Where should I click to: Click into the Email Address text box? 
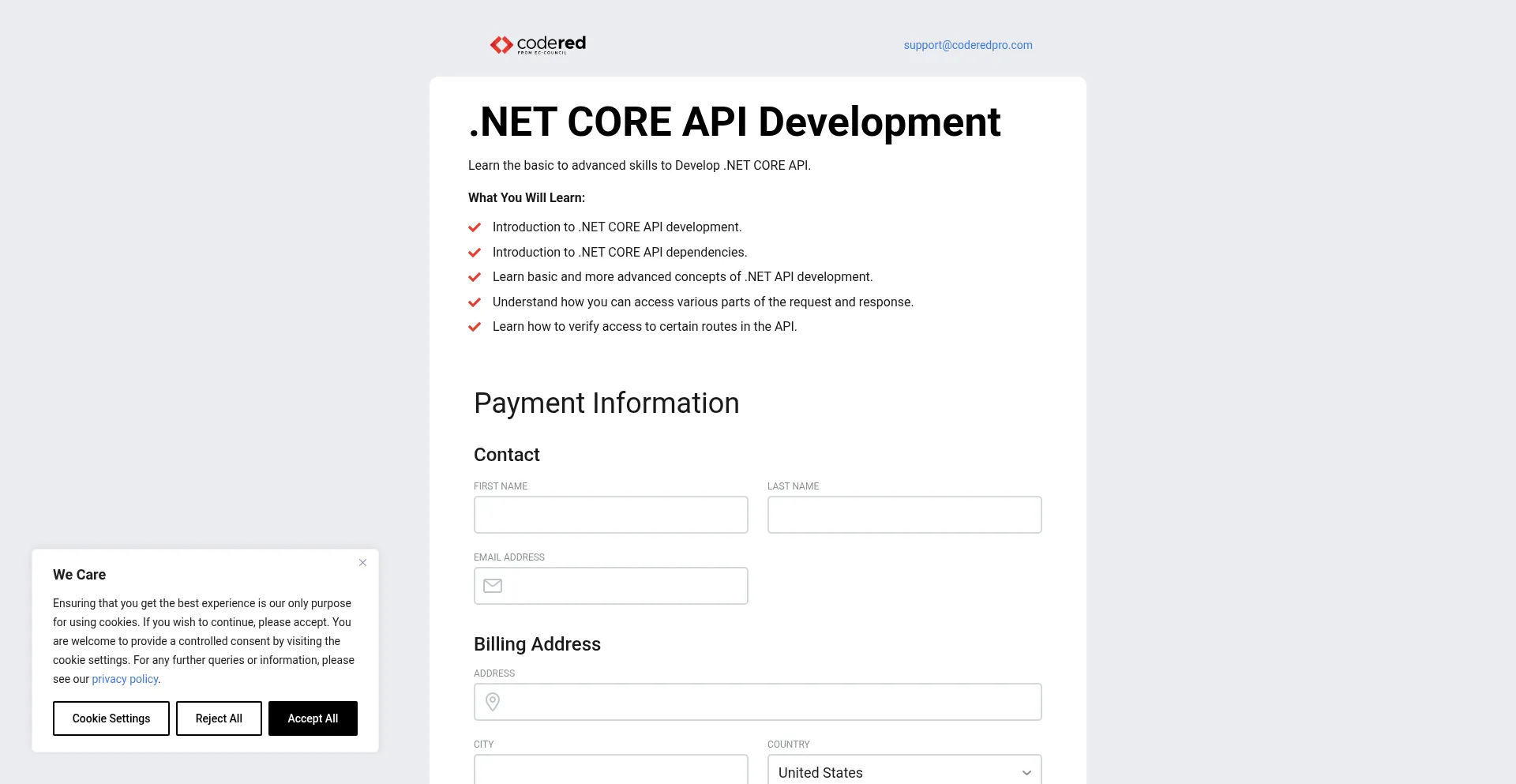[624, 586]
